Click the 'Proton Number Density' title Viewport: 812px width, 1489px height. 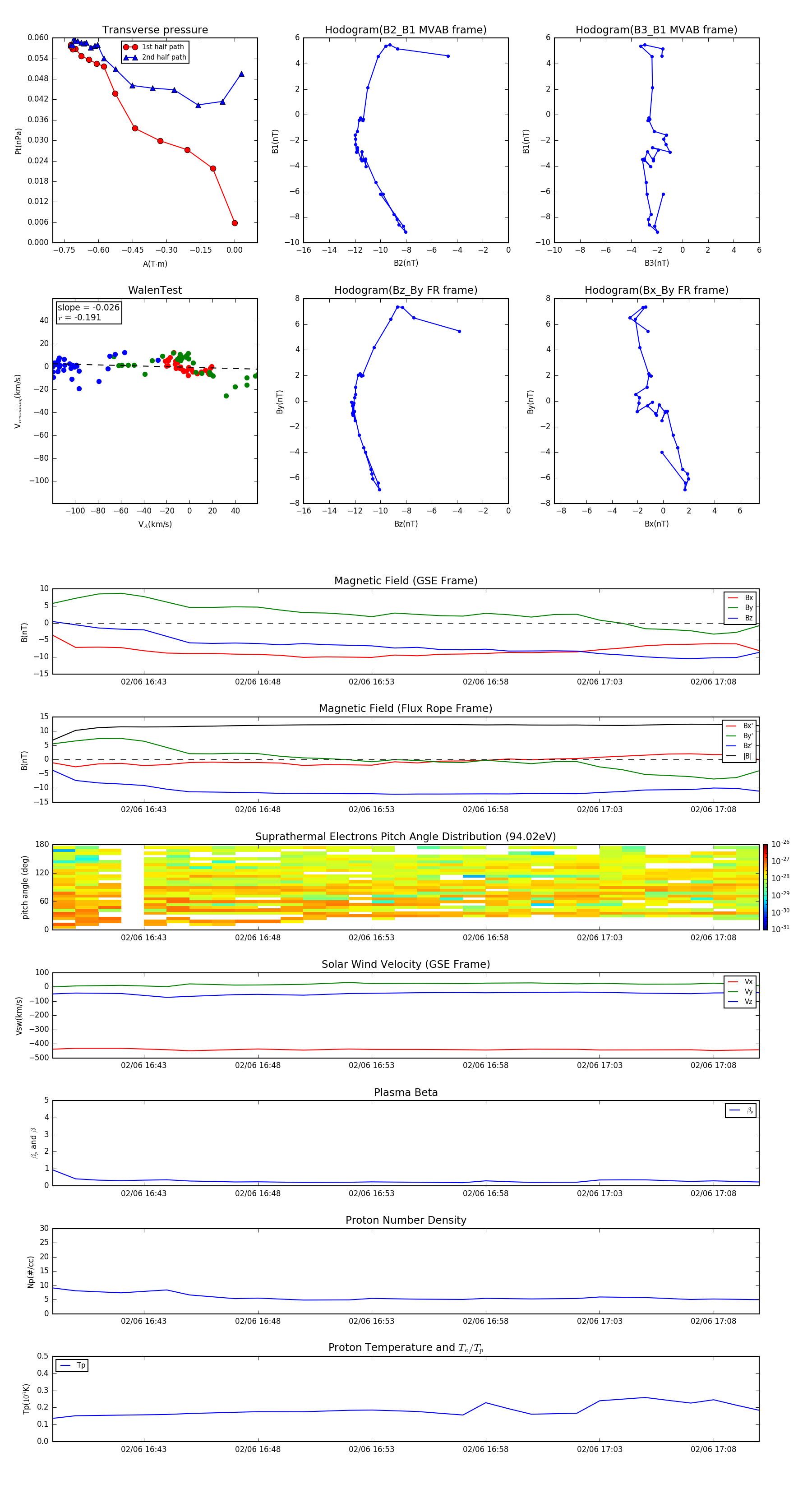click(406, 1220)
